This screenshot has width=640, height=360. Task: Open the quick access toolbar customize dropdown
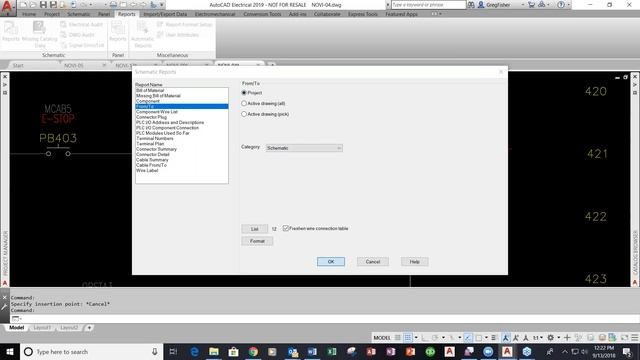pyautogui.click(x=162, y=5)
